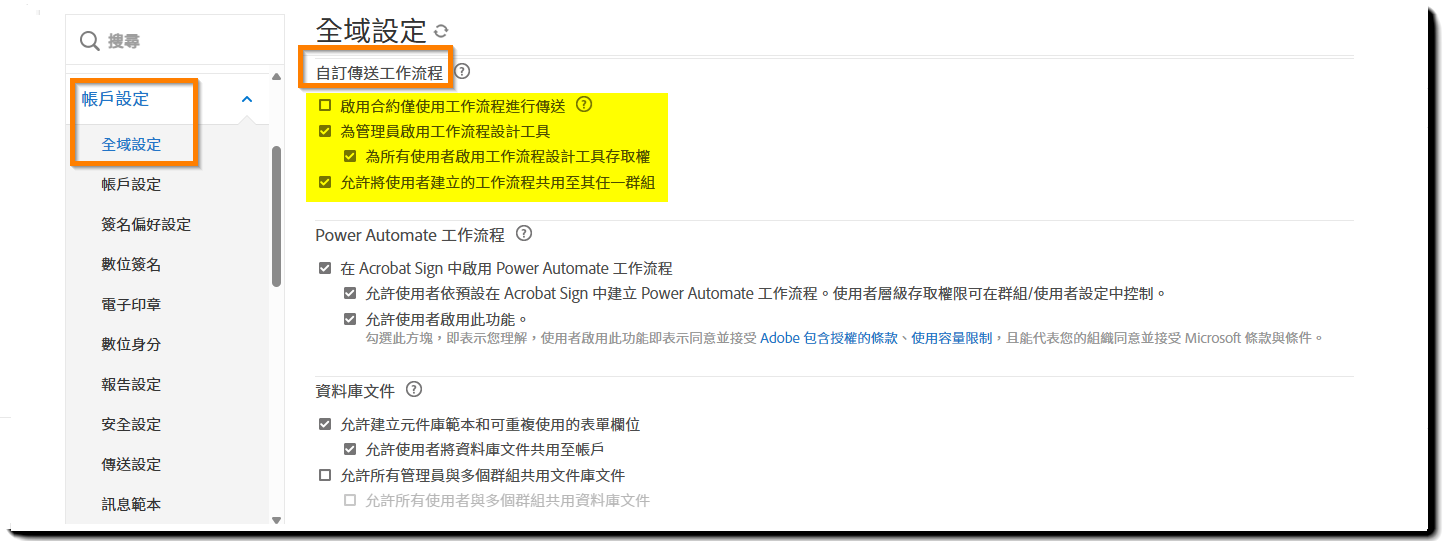Select 簽名偏好設定 in the sidebar
The image size is (1443, 541).
pyautogui.click(x=146, y=225)
